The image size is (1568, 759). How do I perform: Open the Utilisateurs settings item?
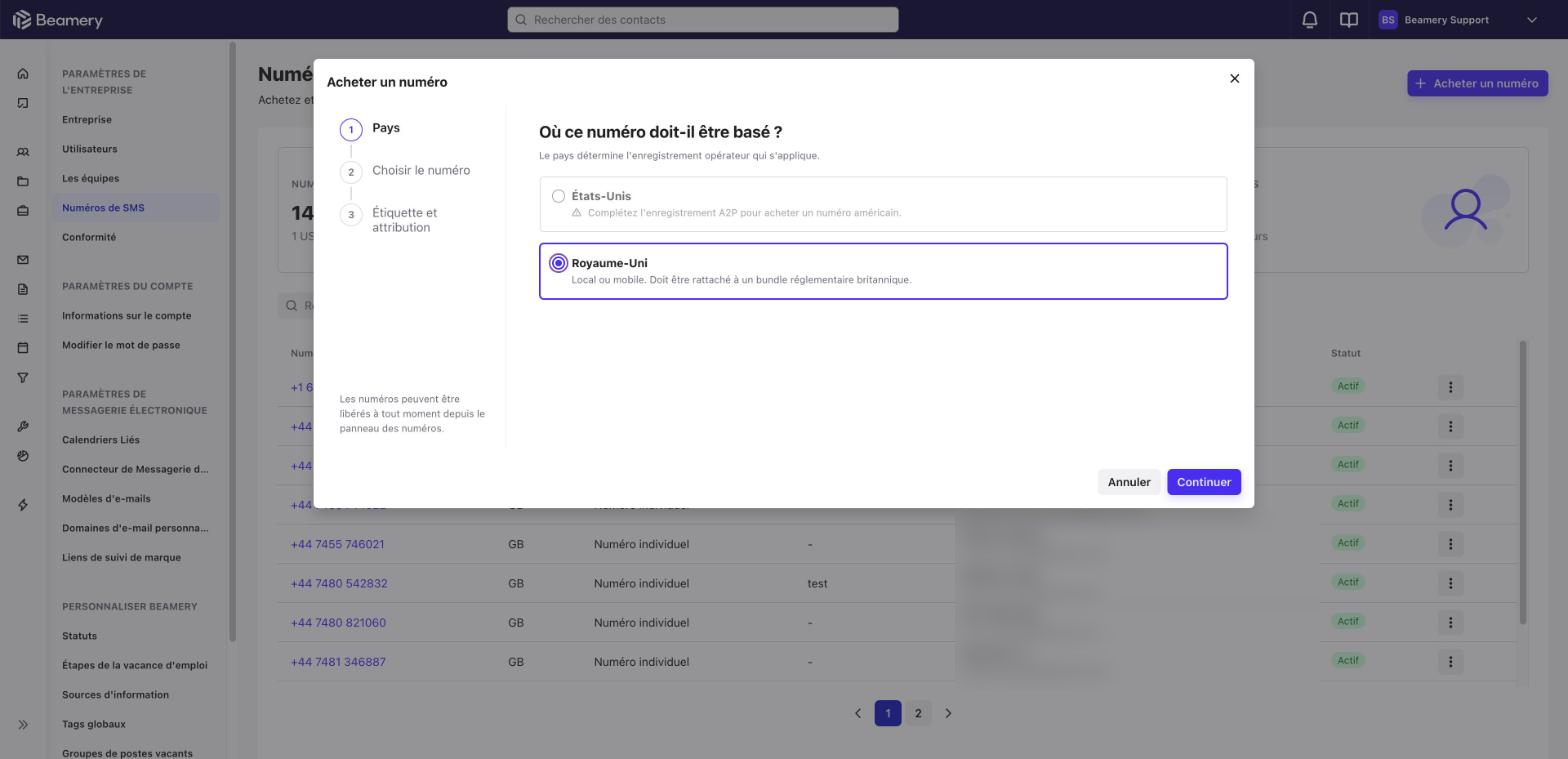(90, 149)
